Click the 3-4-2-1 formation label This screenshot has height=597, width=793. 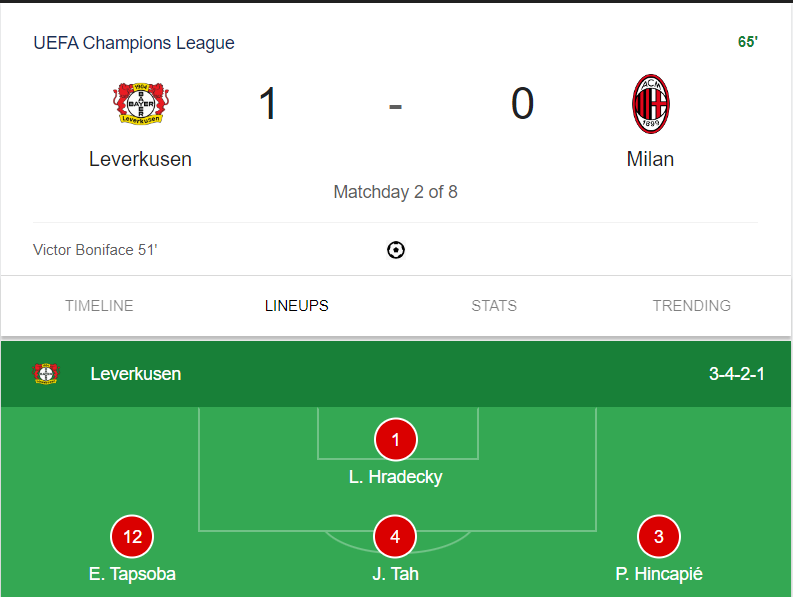(736, 374)
